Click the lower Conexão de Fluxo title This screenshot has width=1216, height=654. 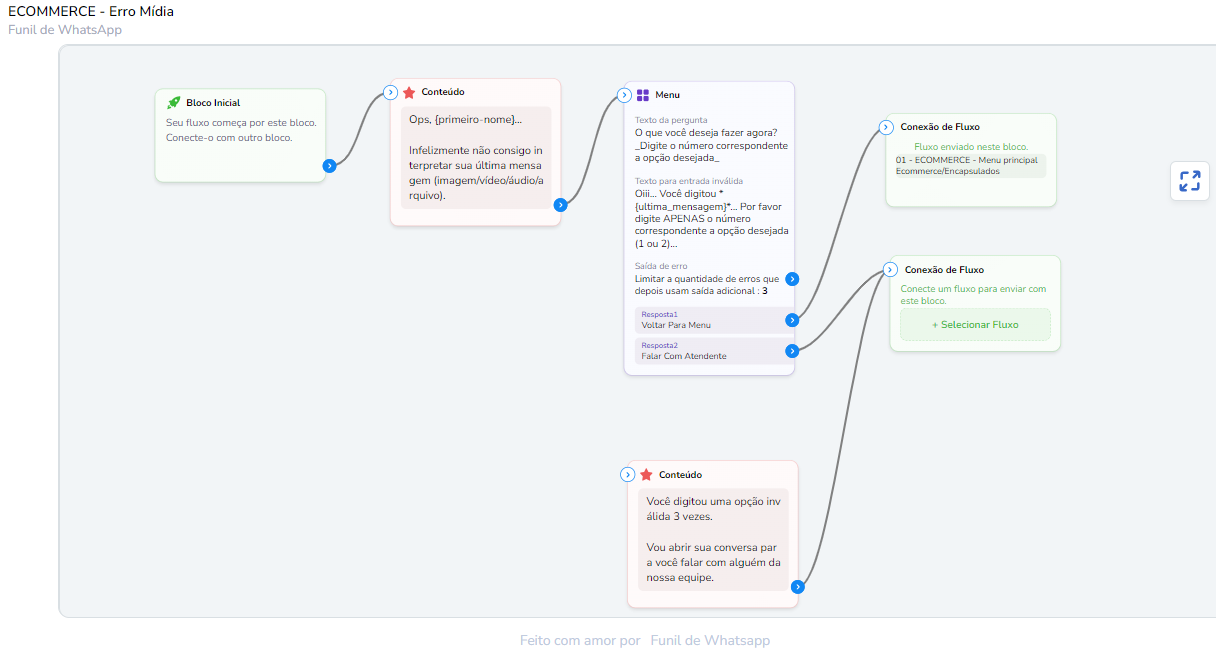944,270
